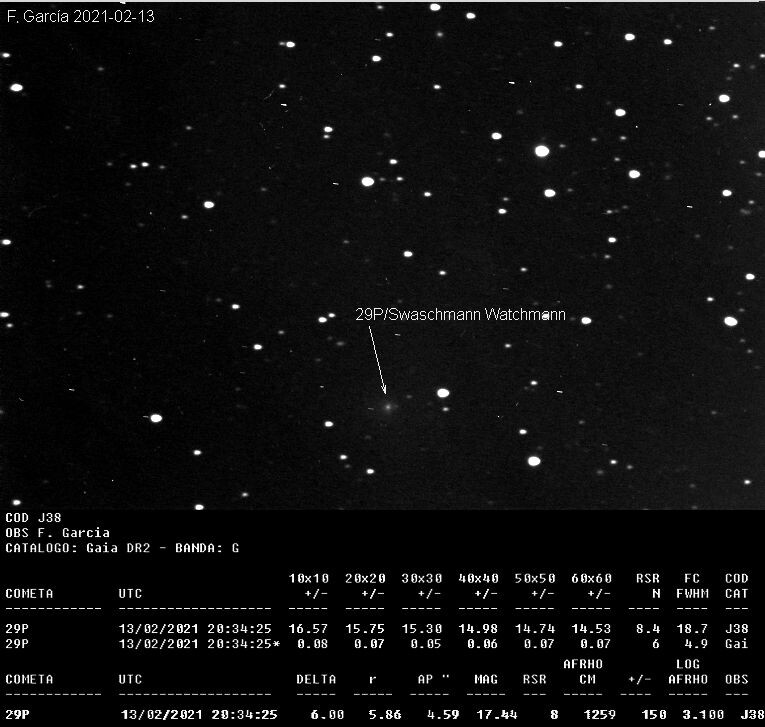Click the "29P/Swaschmann Watchmann" comet label
The image size is (765, 727).
461,315
